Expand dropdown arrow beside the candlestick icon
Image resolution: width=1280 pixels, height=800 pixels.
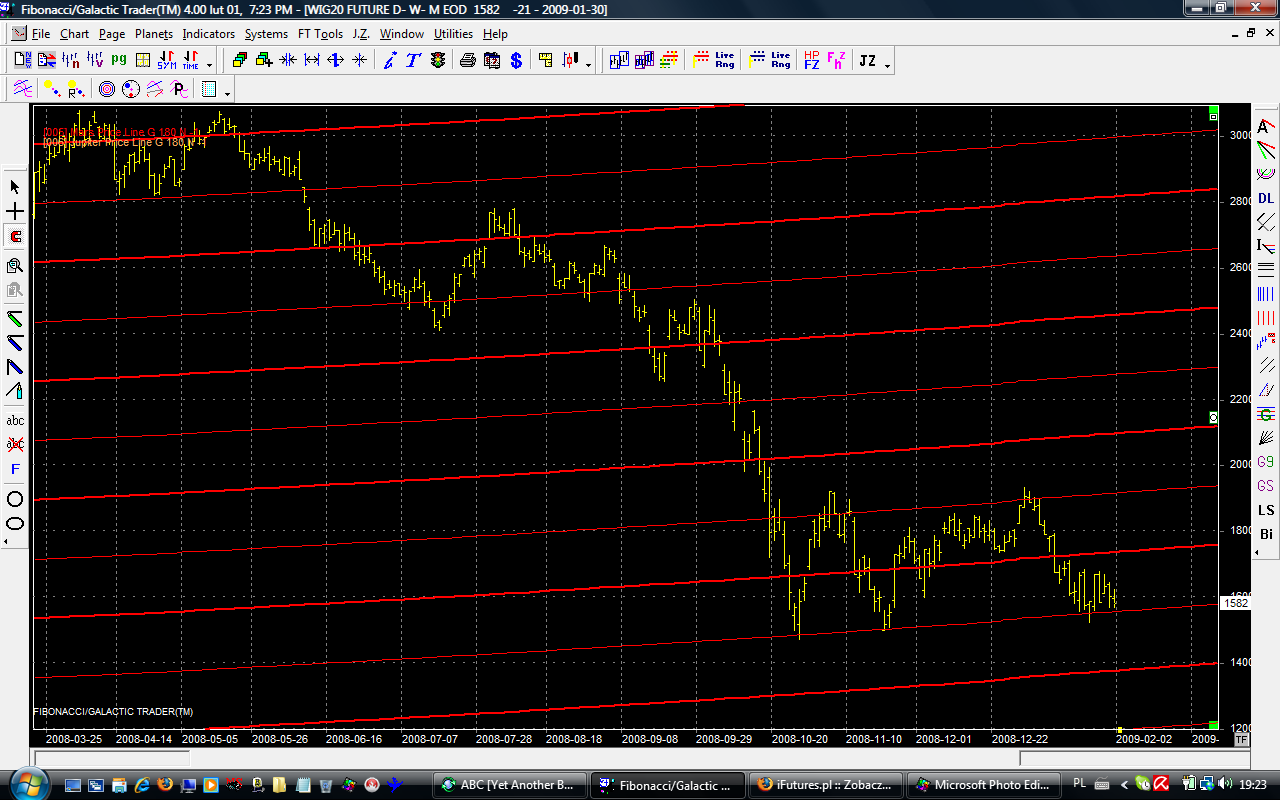[x=588, y=65]
